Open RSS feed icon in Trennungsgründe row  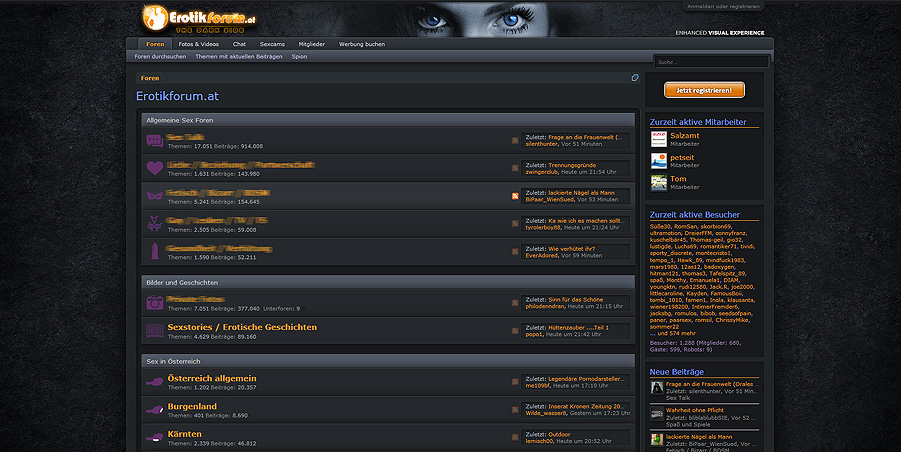[x=515, y=168]
